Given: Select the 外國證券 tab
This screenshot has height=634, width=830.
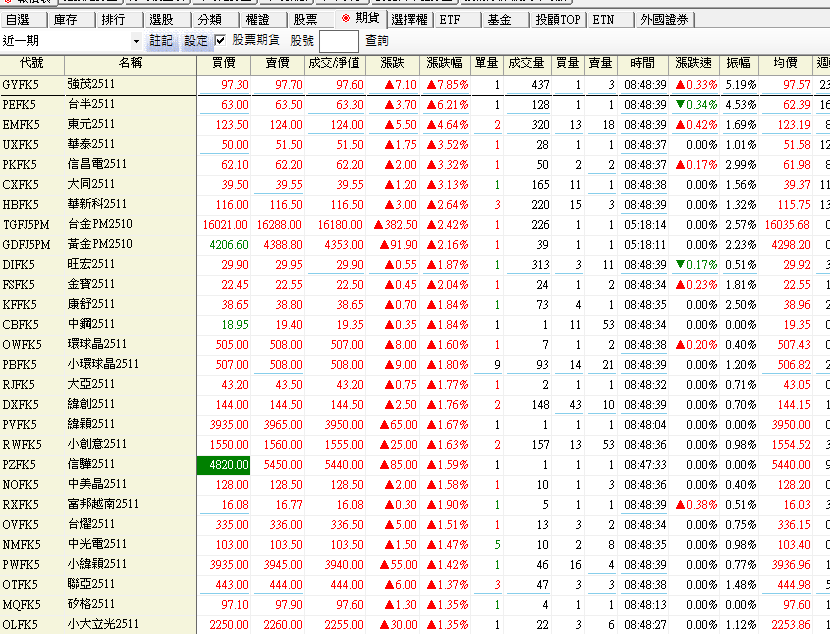Looking at the screenshot, I should click(x=665, y=19).
